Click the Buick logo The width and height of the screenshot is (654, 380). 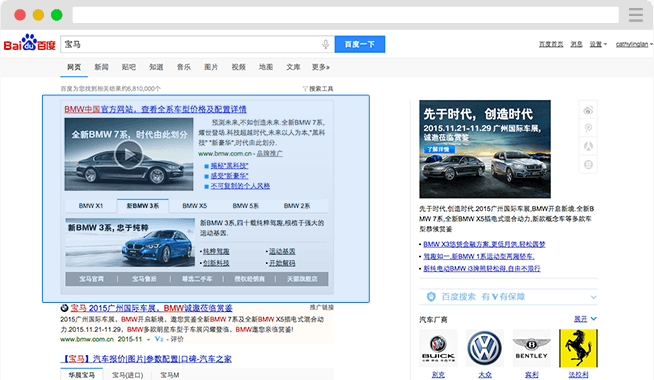438,348
